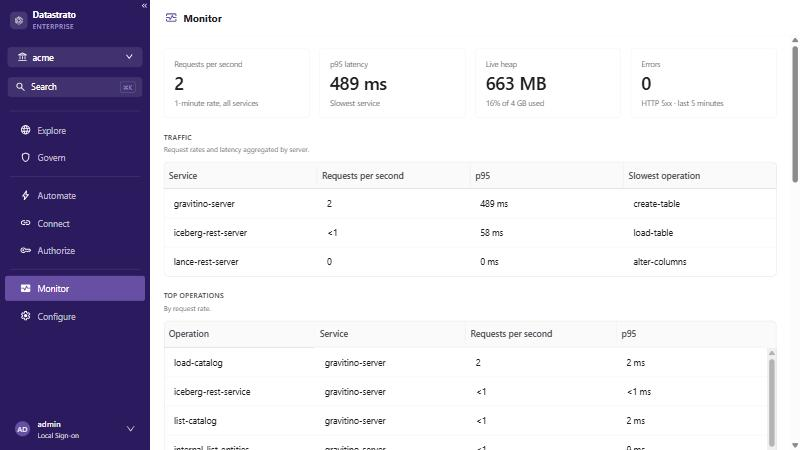This screenshot has height=450, width=800.
Task: Click the Automate lightning icon
Action: click(26, 195)
